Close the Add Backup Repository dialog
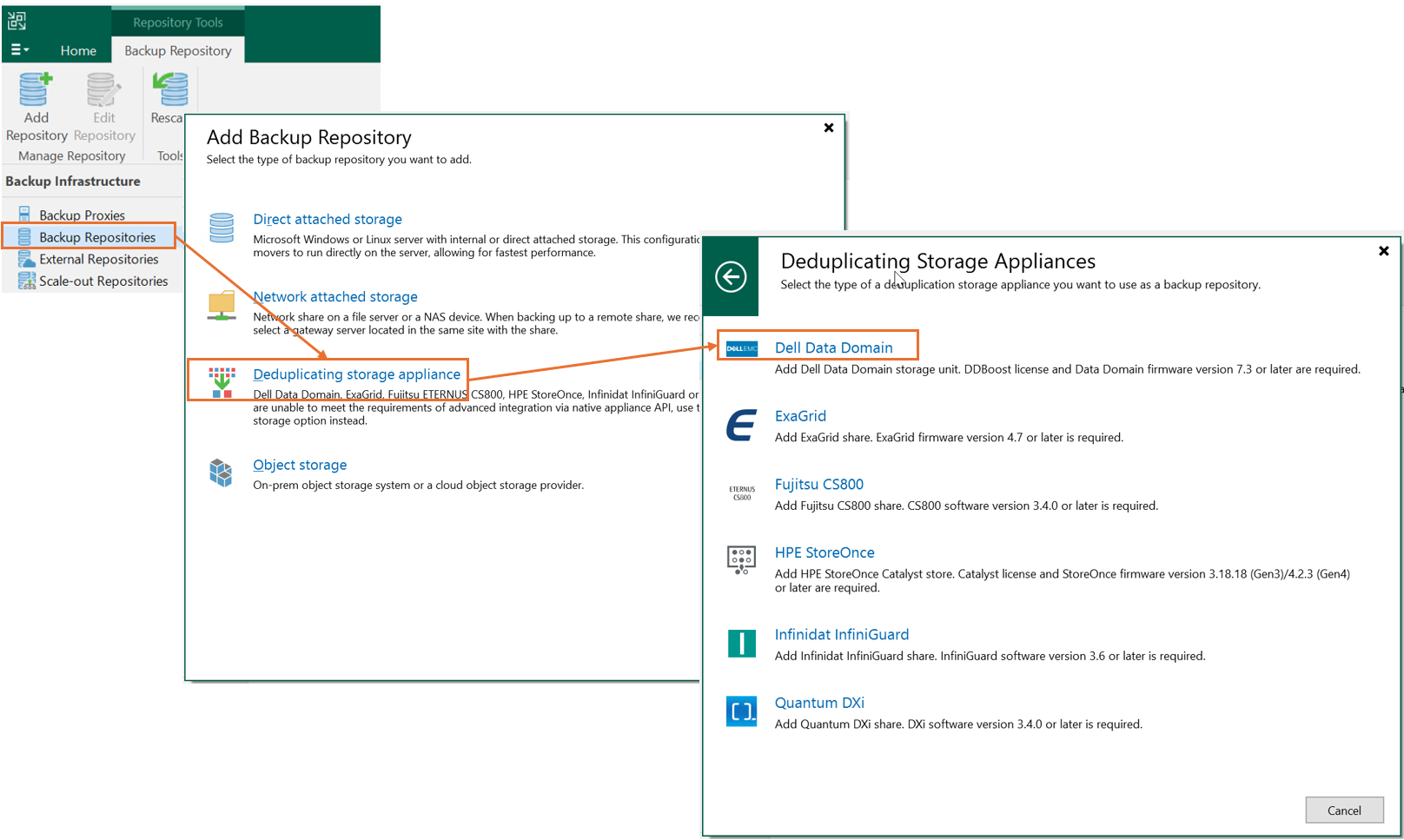Viewport: 1404px width, 840px height. (x=829, y=128)
